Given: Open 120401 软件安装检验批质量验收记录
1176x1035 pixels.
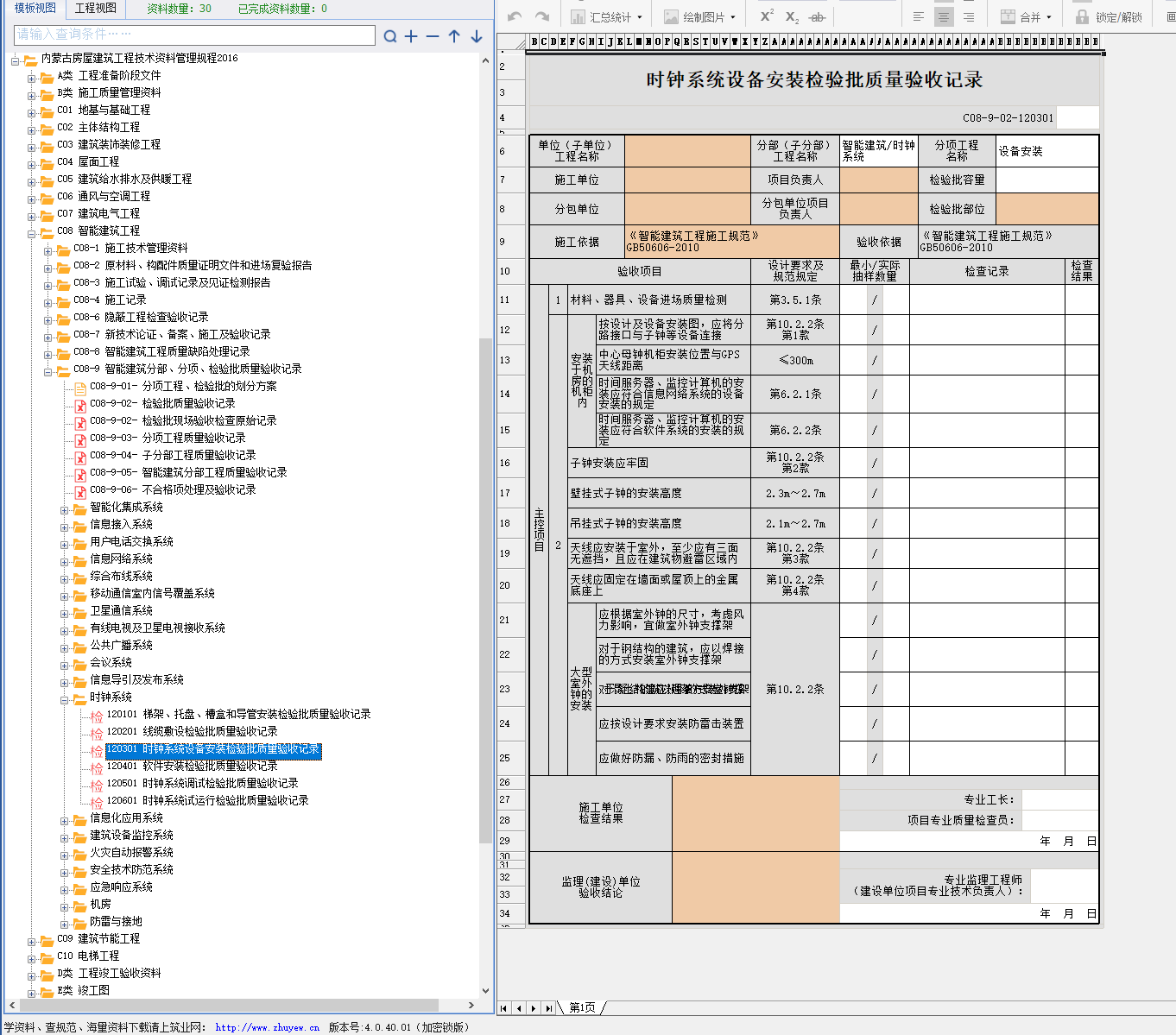Looking at the screenshot, I should coord(192,766).
